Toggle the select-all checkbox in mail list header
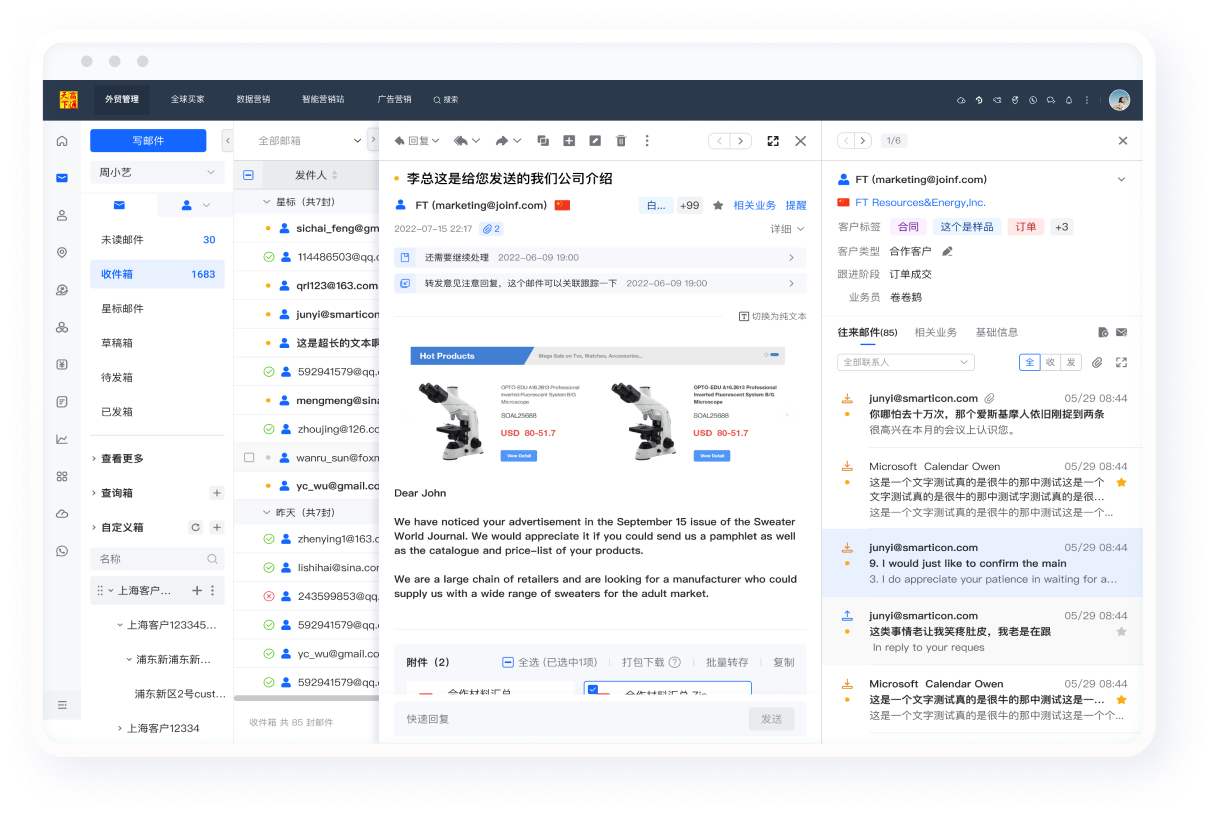The image size is (1212, 813). 249,175
